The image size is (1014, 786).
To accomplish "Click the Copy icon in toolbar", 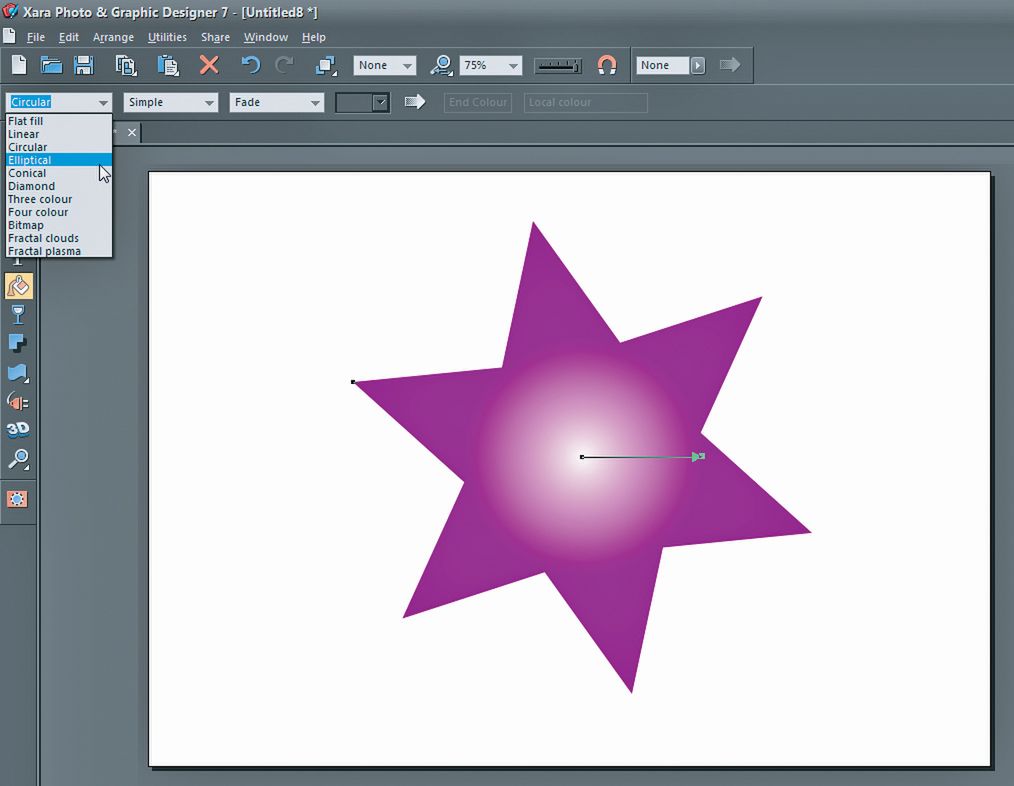I will [x=125, y=65].
